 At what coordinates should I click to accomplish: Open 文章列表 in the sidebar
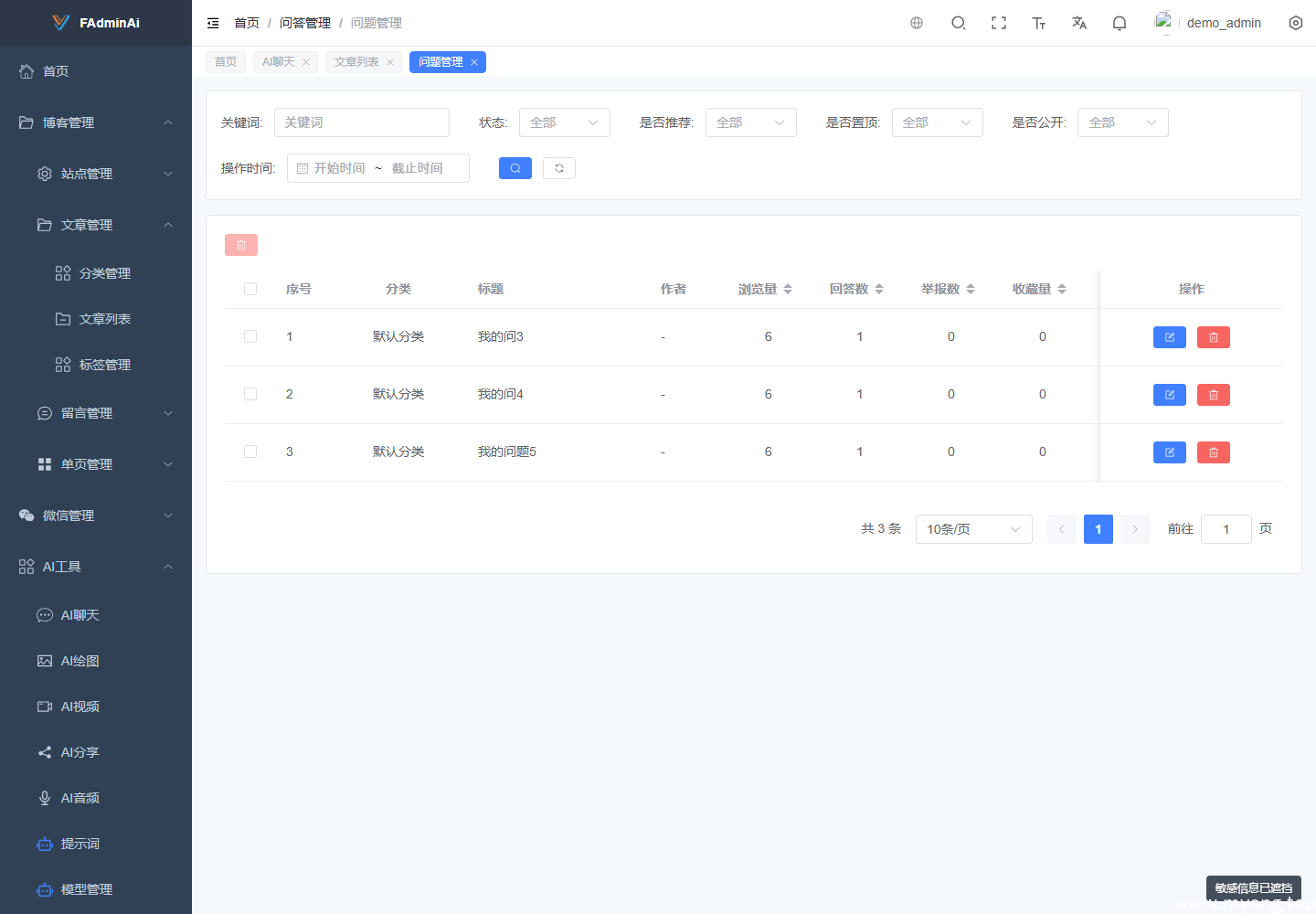pos(96,319)
